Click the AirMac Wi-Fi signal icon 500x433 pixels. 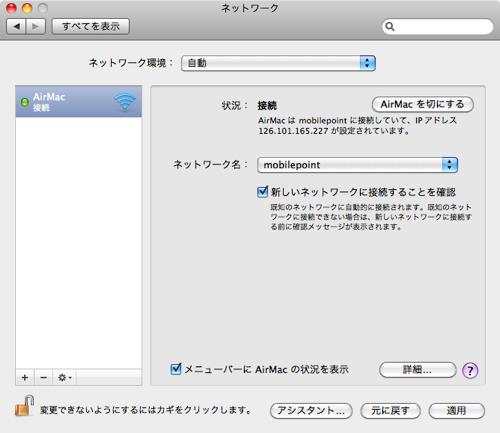coord(125,102)
